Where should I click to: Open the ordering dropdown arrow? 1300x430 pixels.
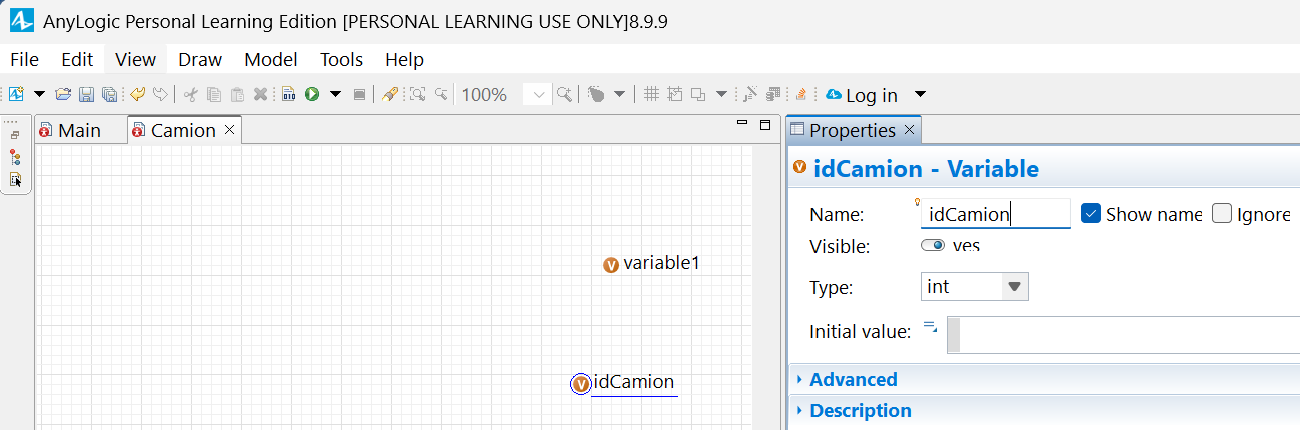pos(721,94)
